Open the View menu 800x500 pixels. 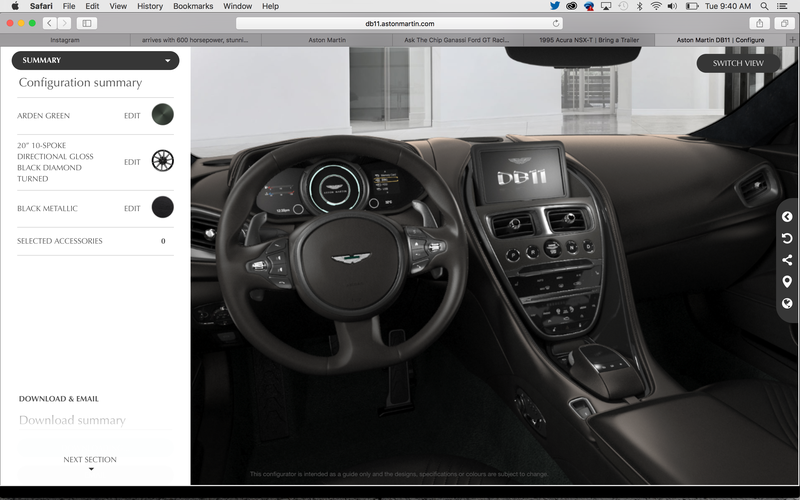118,6
